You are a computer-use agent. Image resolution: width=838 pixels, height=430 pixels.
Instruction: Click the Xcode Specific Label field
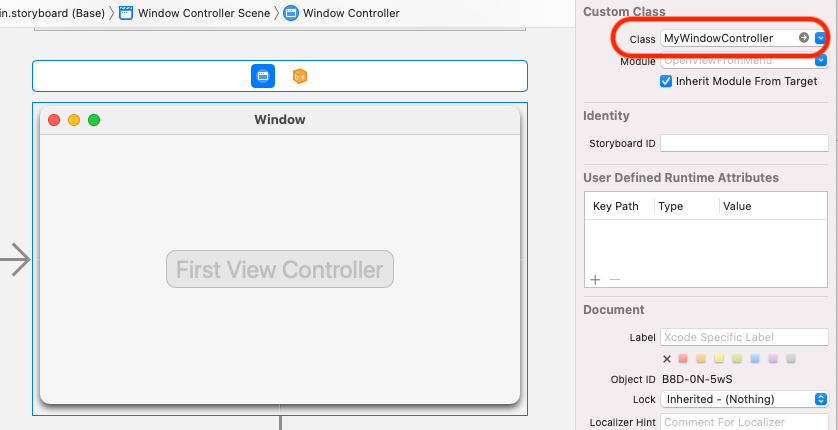tap(744, 337)
